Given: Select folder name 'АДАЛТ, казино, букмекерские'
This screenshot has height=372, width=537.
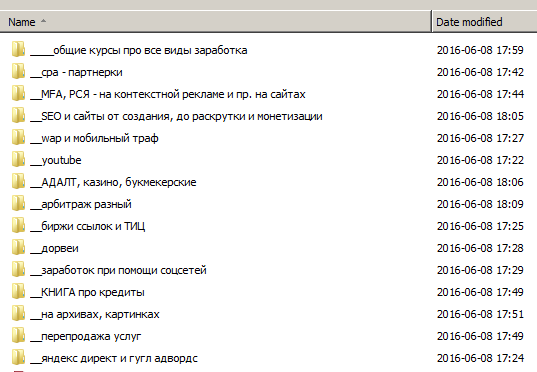Looking at the screenshot, I should 113,182.
